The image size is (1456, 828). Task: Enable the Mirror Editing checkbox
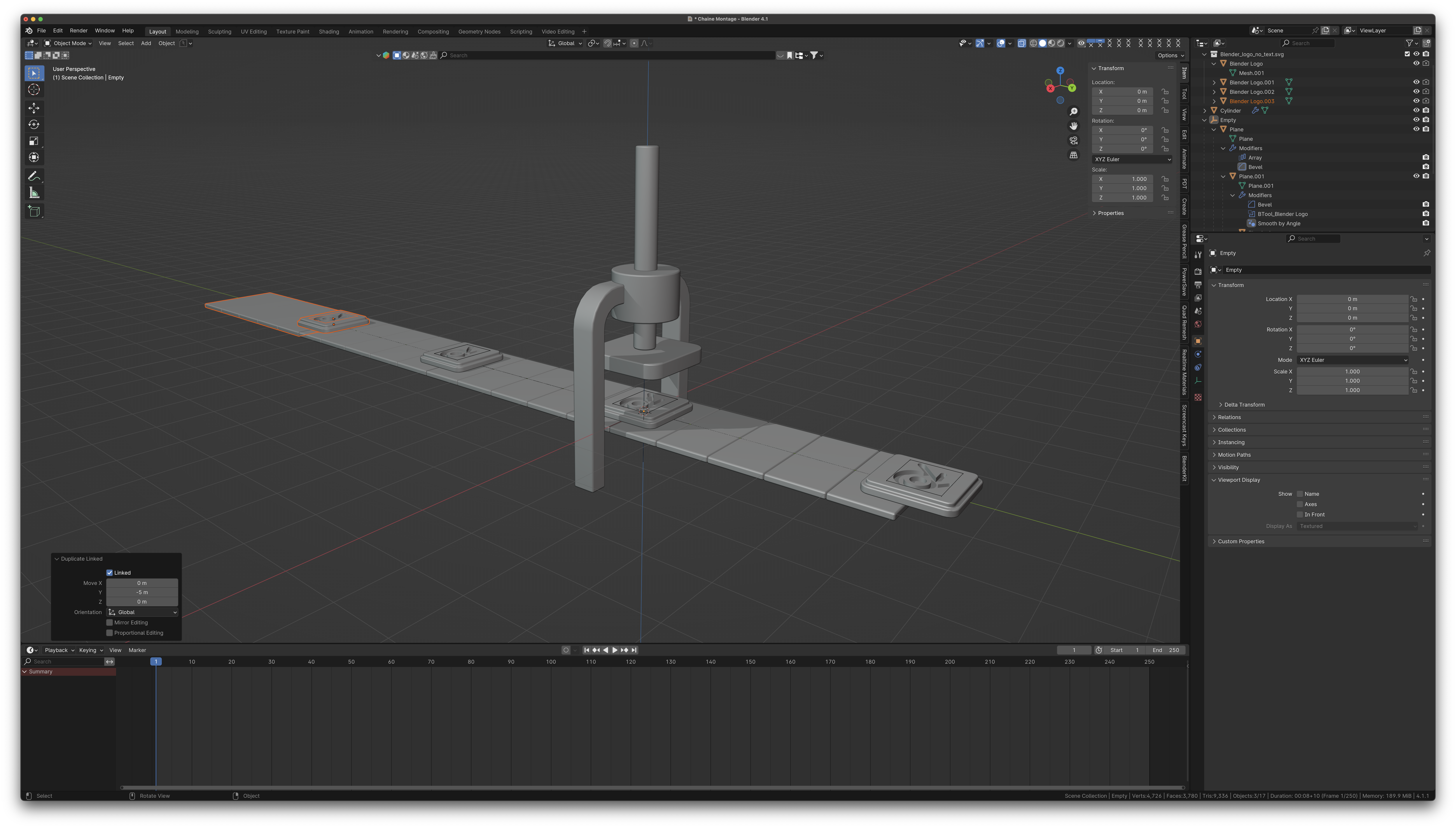110,623
